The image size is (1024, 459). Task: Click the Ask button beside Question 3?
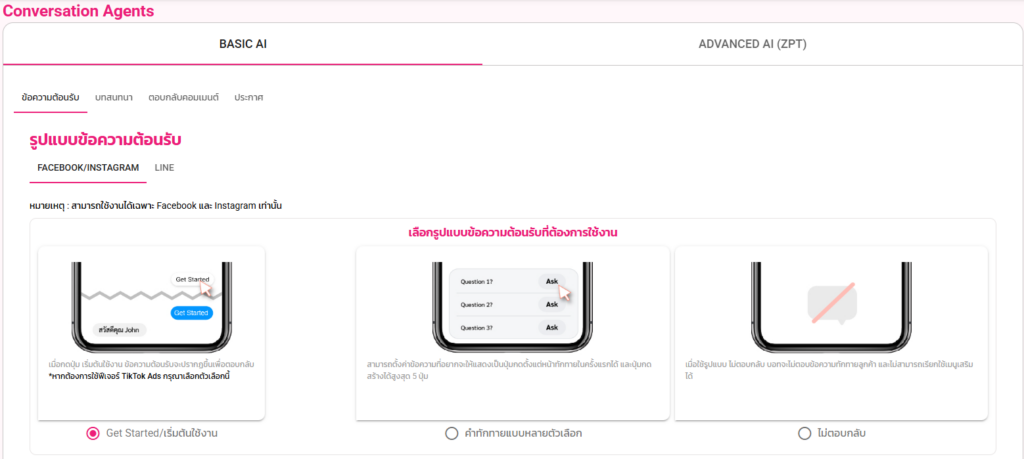click(549, 327)
